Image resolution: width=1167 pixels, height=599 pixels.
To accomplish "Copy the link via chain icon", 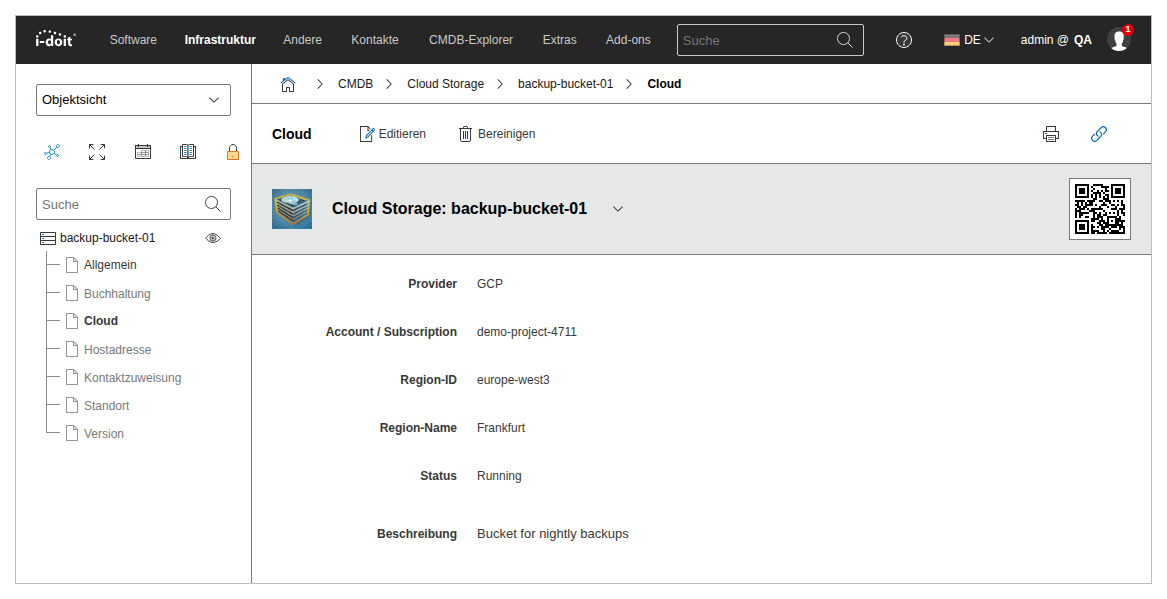I will coord(1099,134).
